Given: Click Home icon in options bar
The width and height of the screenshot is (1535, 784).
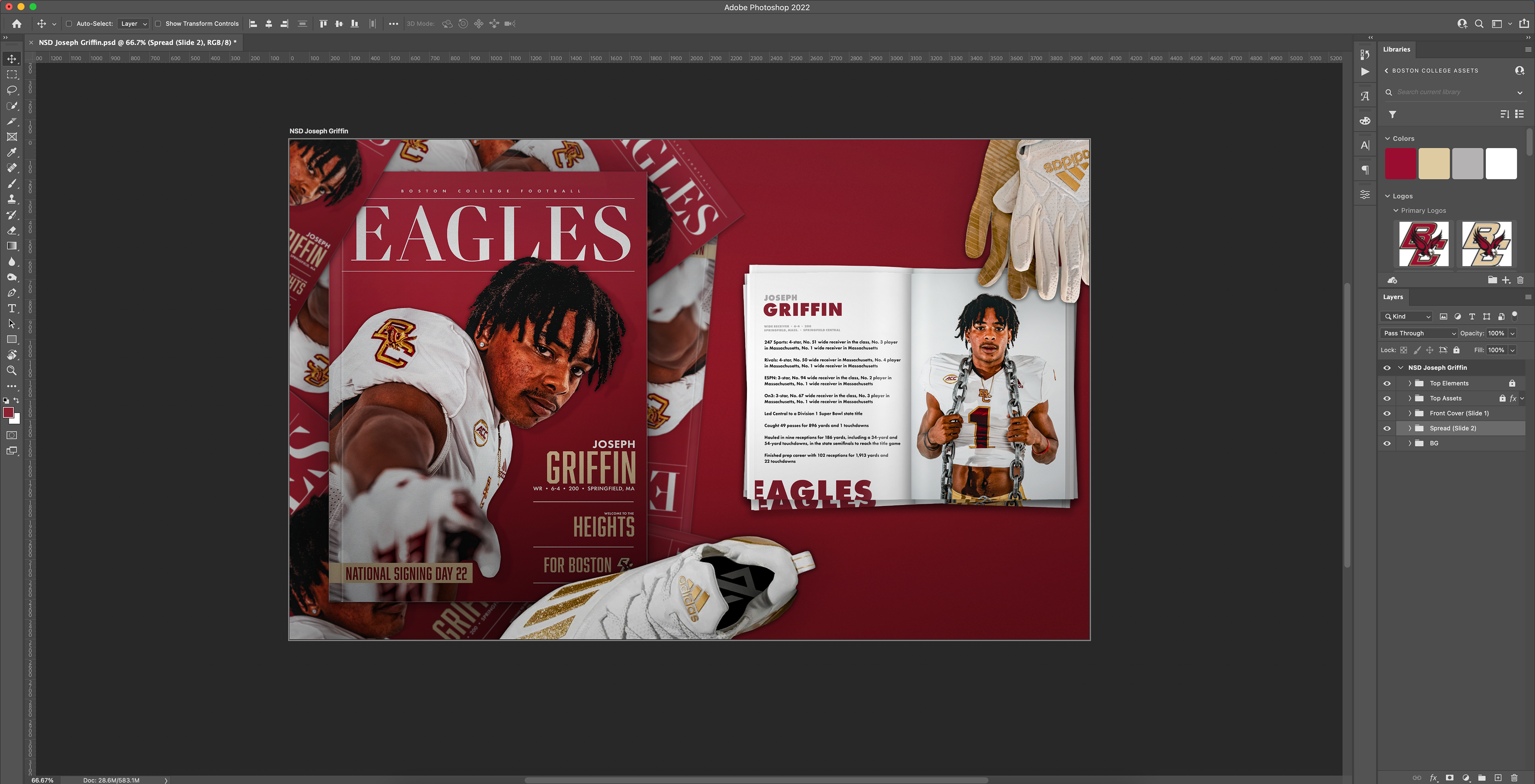Looking at the screenshot, I should [17, 24].
